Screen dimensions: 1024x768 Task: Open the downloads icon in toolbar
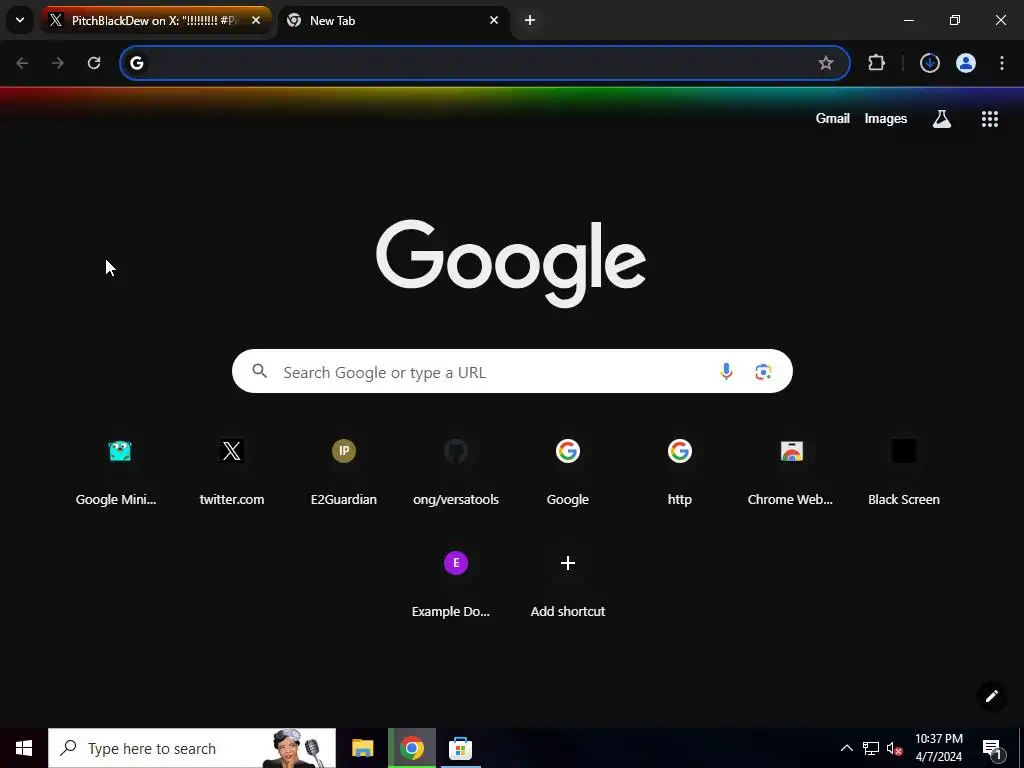pyautogui.click(x=930, y=63)
